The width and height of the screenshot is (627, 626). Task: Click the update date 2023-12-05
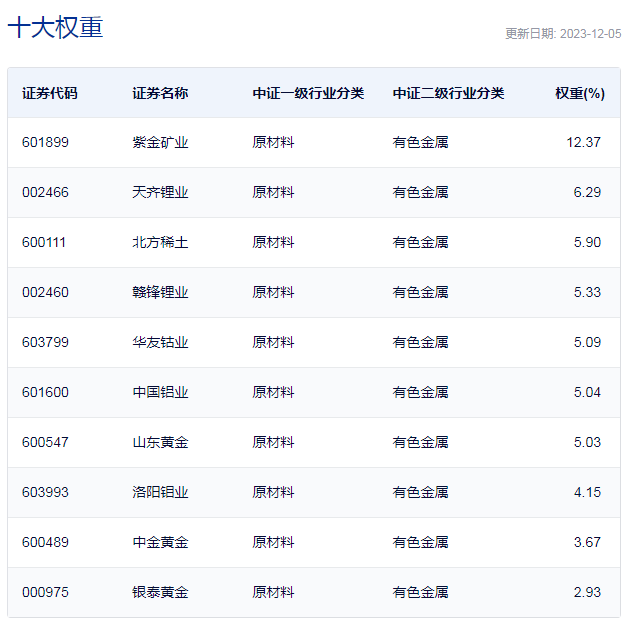pos(591,34)
